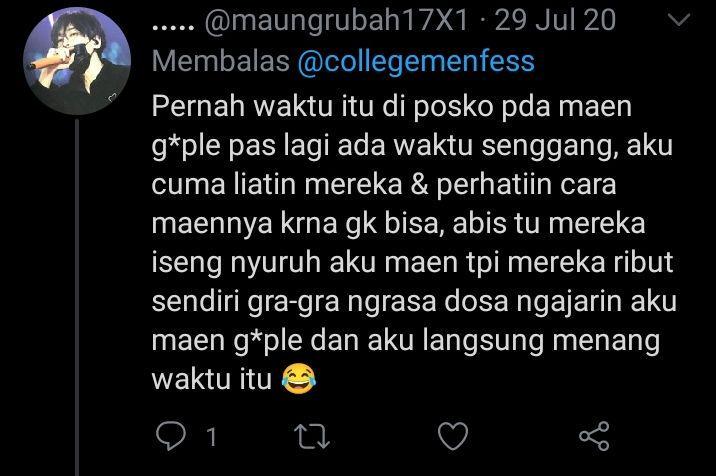
Task: Expand the tweet options chevron
Action: tap(679, 20)
